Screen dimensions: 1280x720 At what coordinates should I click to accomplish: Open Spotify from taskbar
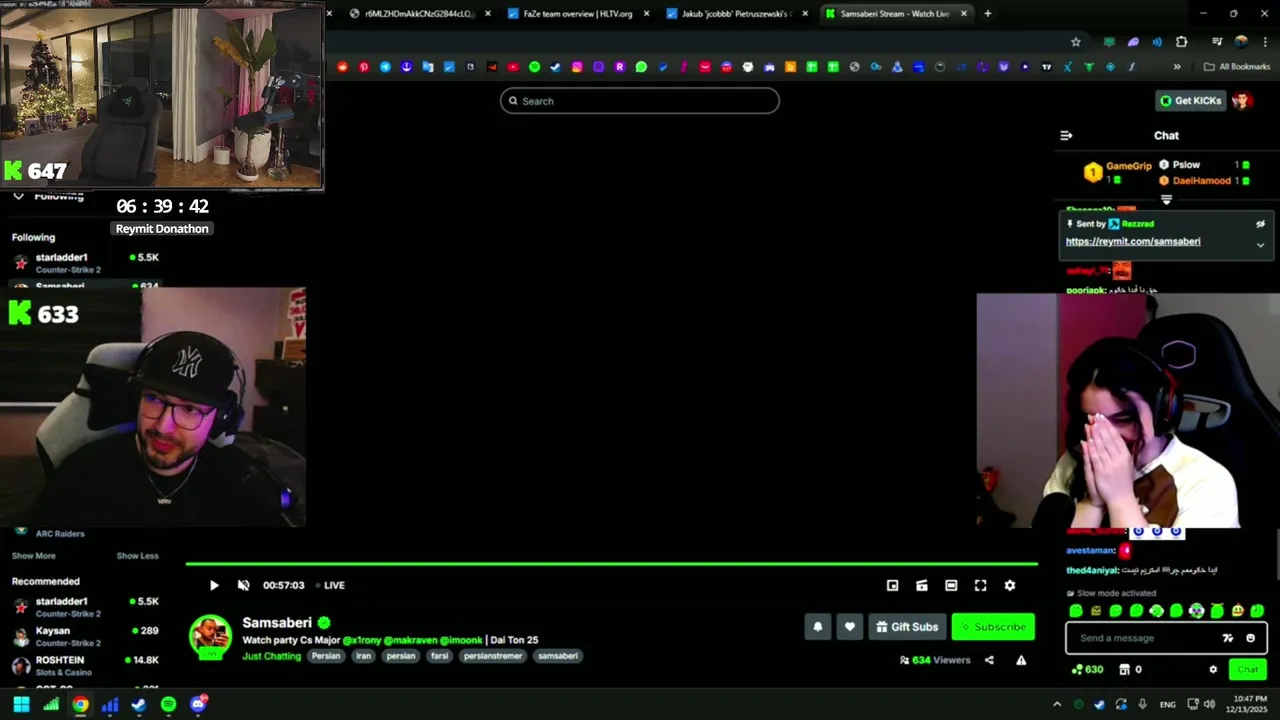click(168, 704)
